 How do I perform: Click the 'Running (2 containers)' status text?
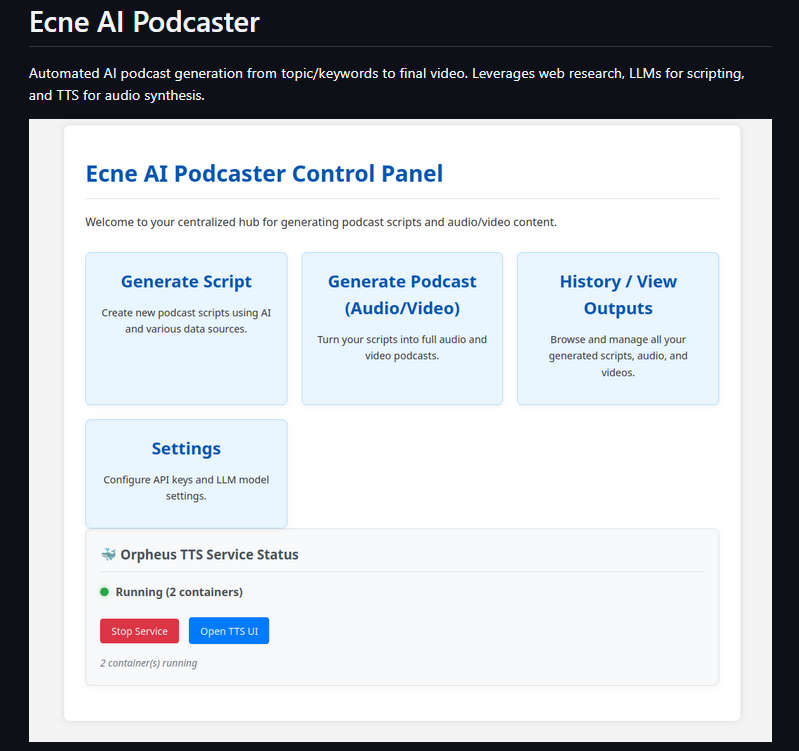click(x=179, y=592)
